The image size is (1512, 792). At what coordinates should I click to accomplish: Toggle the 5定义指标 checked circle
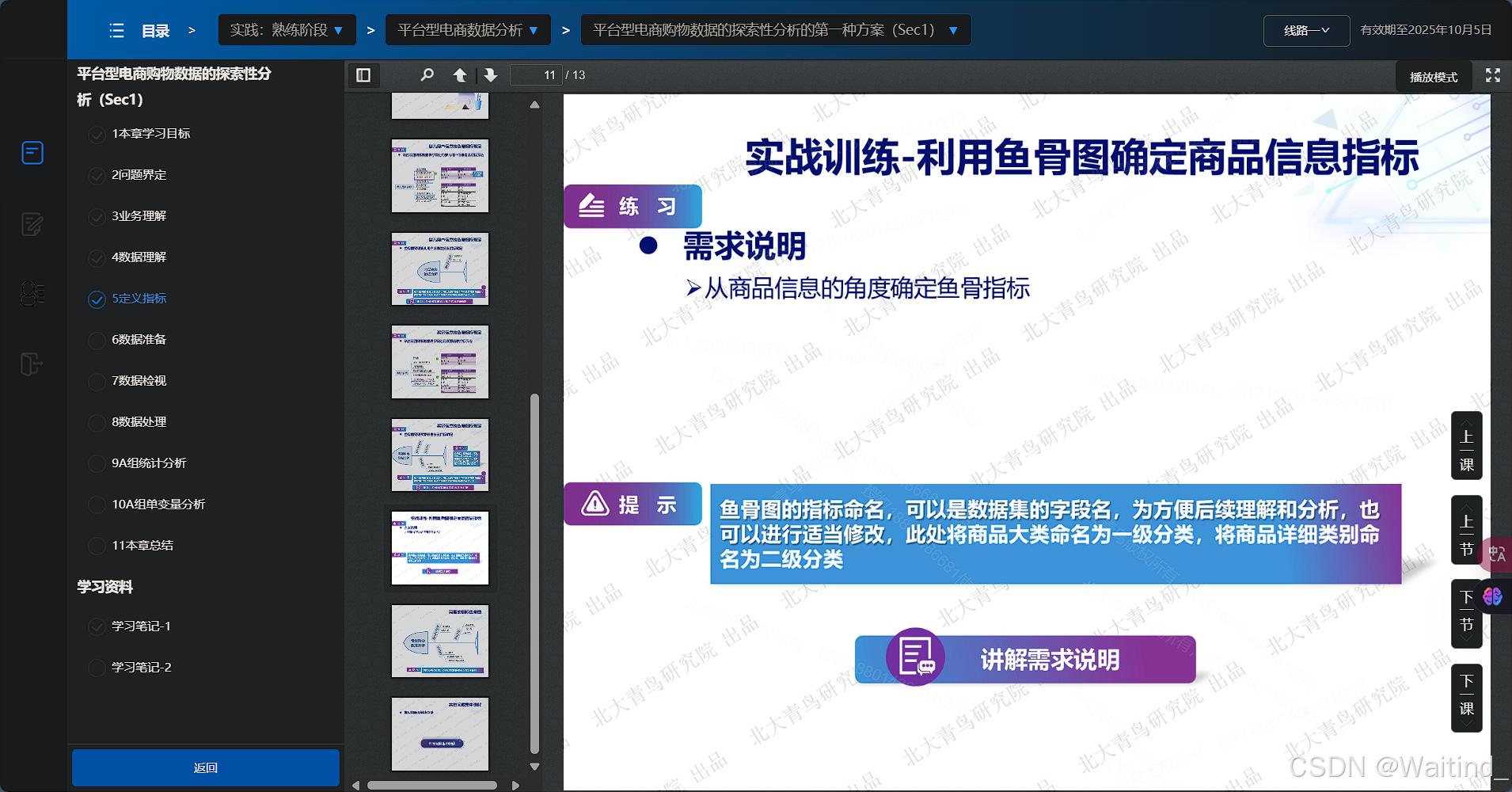click(x=97, y=299)
